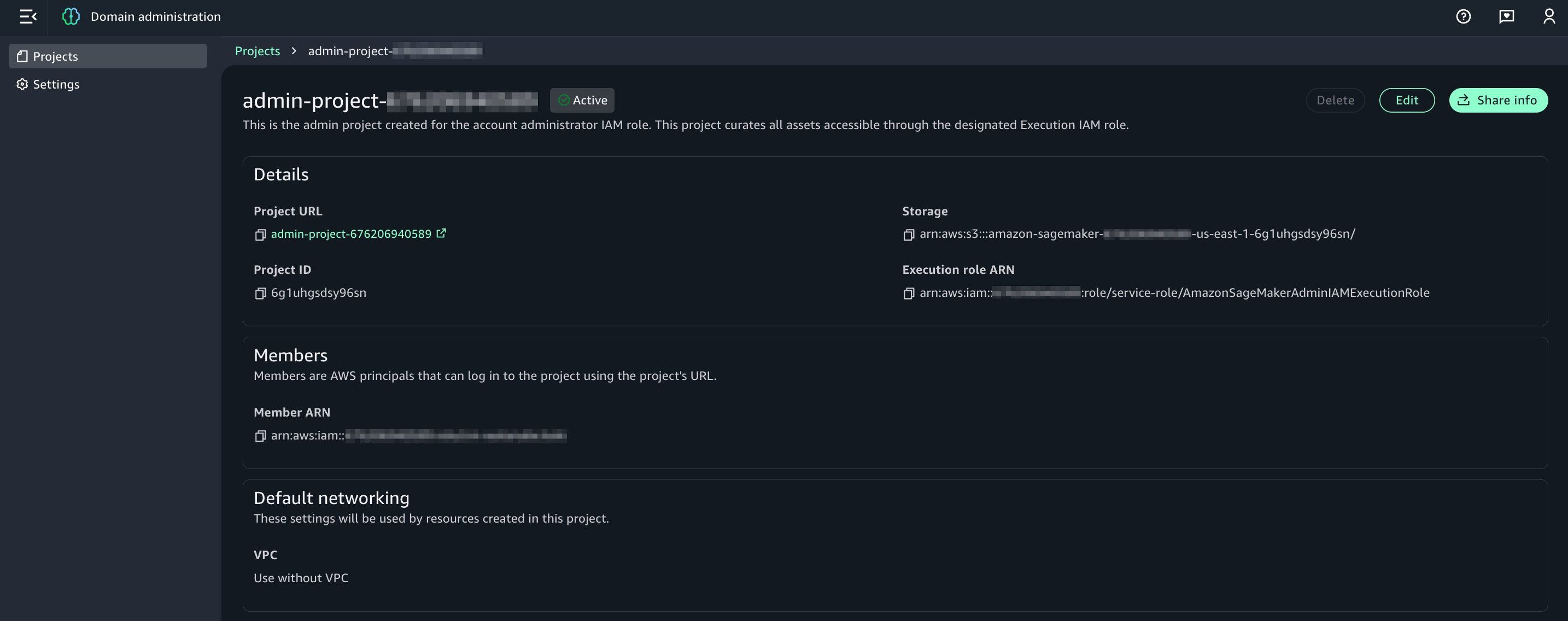
Task: Open the help question mark icon
Action: [1464, 16]
